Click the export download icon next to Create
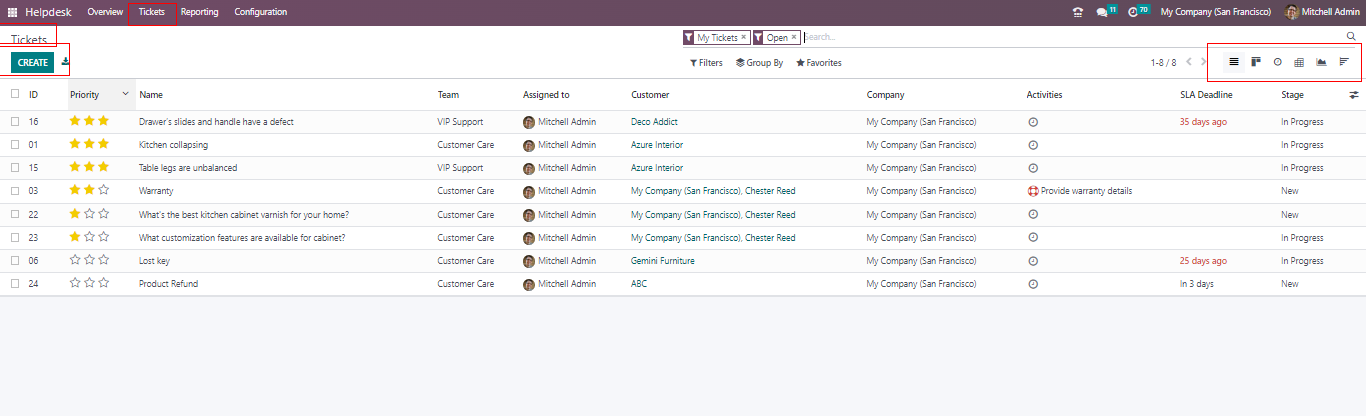The image size is (1366, 416). [65, 62]
